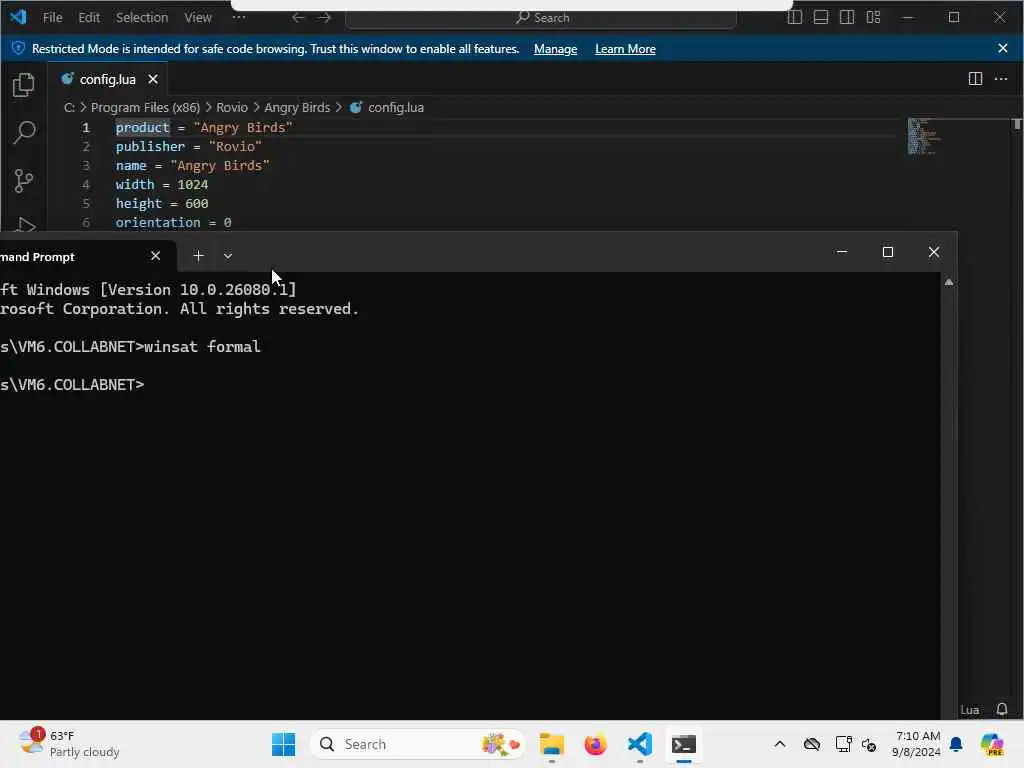Go forward with the right arrow
The image size is (1024, 768).
click(325, 18)
